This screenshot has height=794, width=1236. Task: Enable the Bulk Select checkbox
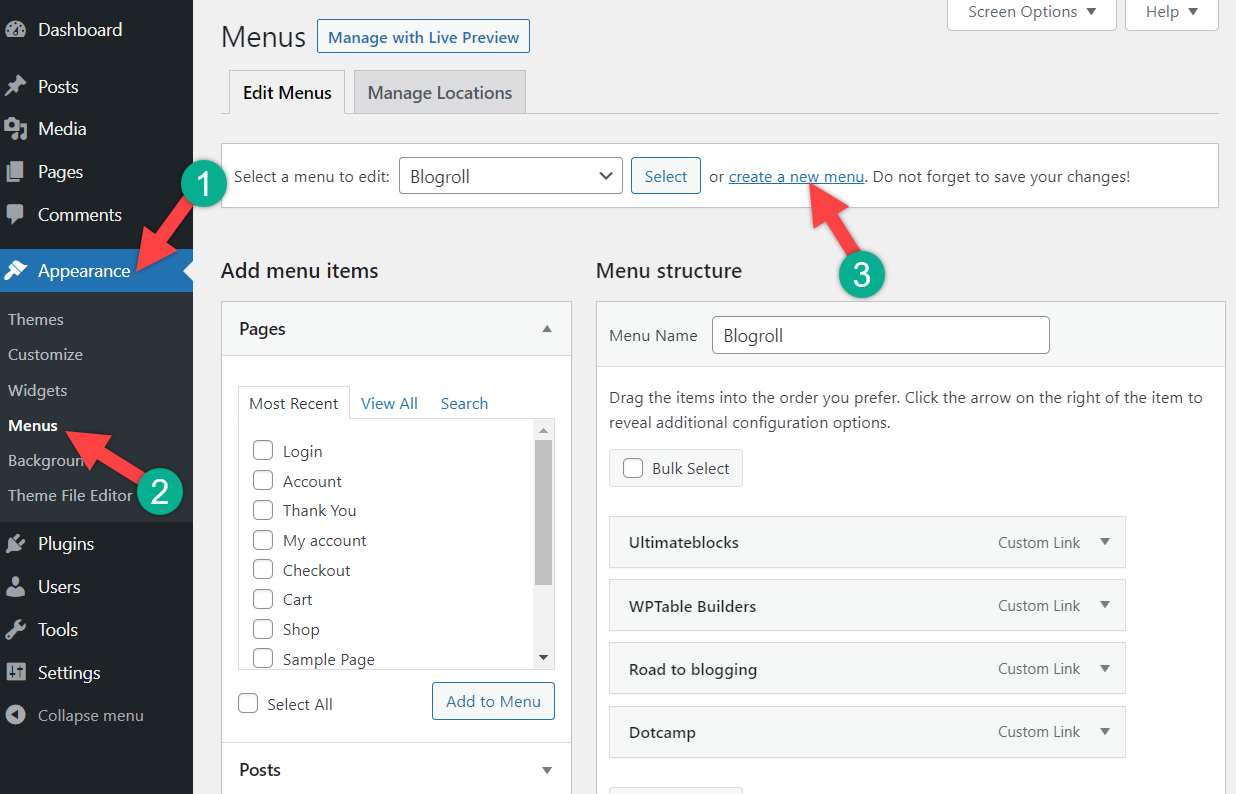[633, 468]
